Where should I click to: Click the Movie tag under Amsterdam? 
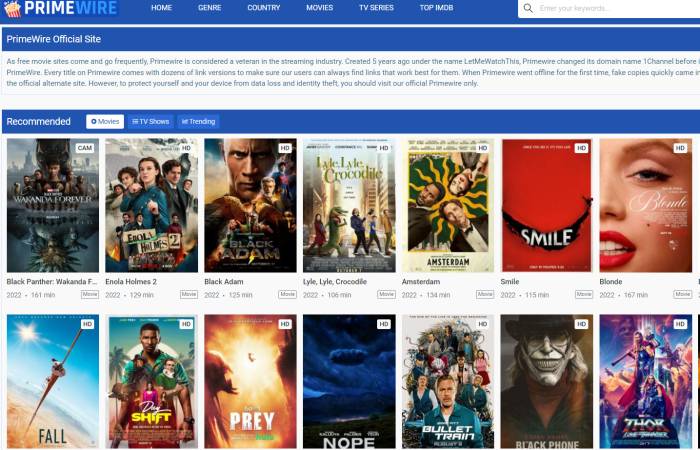(485, 295)
